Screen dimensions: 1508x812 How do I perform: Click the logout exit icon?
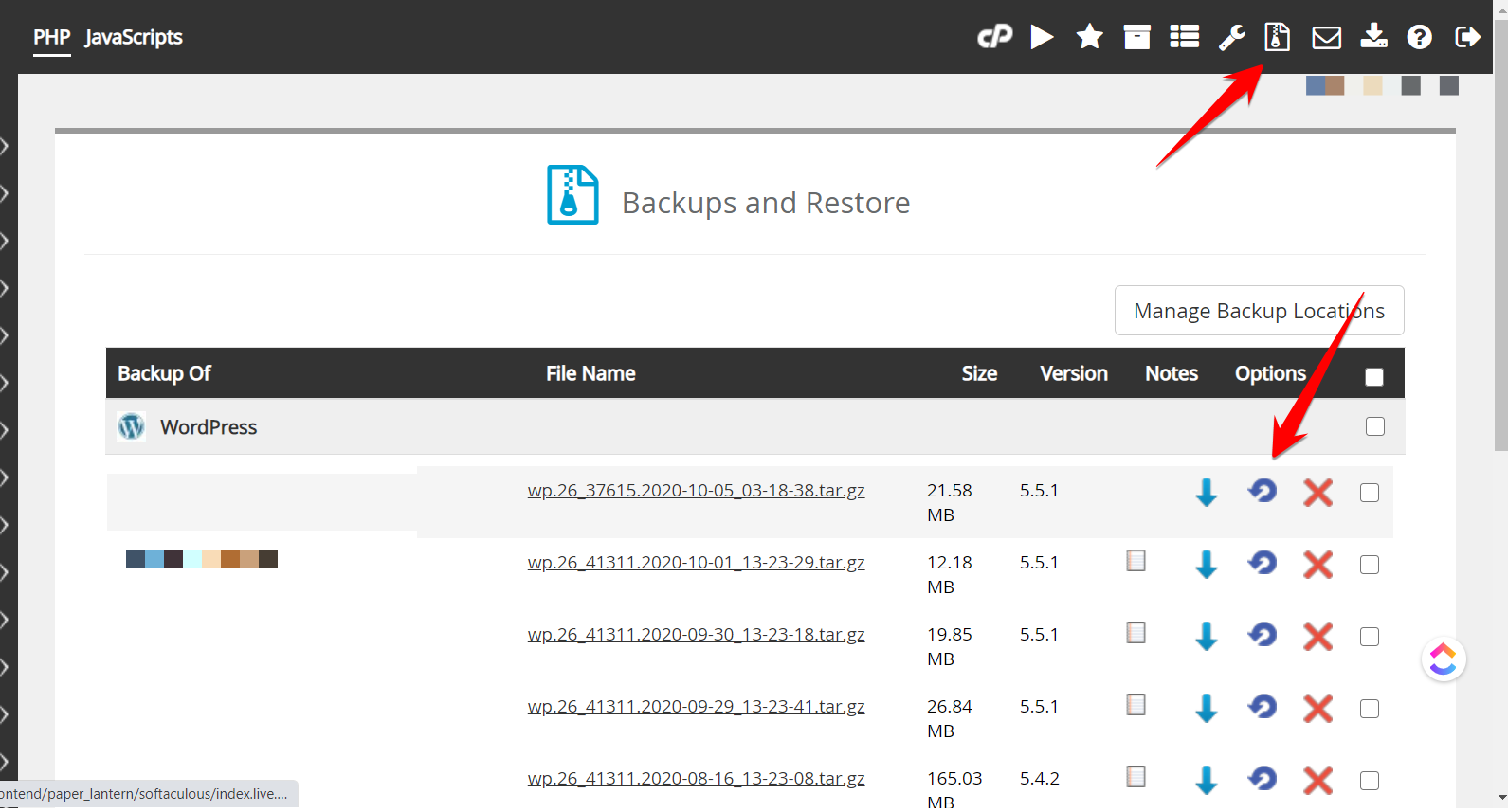(x=1467, y=37)
